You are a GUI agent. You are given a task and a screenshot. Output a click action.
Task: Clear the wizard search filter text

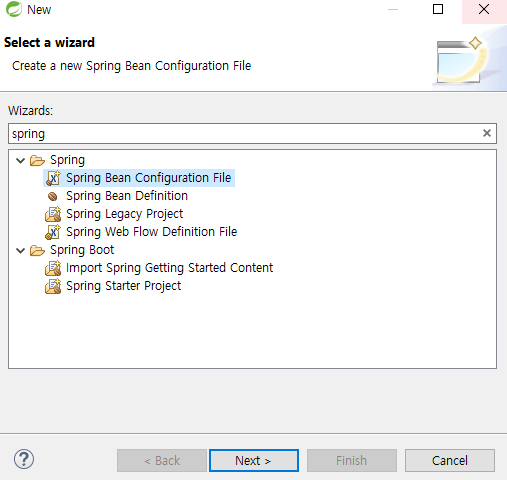pyautogui.click(x=487, y=133)
